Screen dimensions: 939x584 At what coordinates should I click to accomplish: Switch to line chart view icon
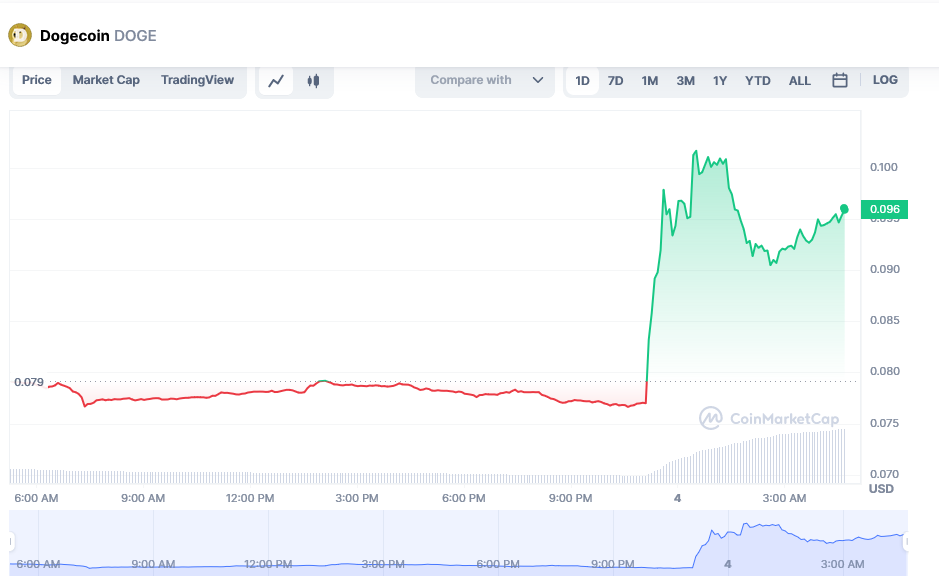(x=276, y=81)
